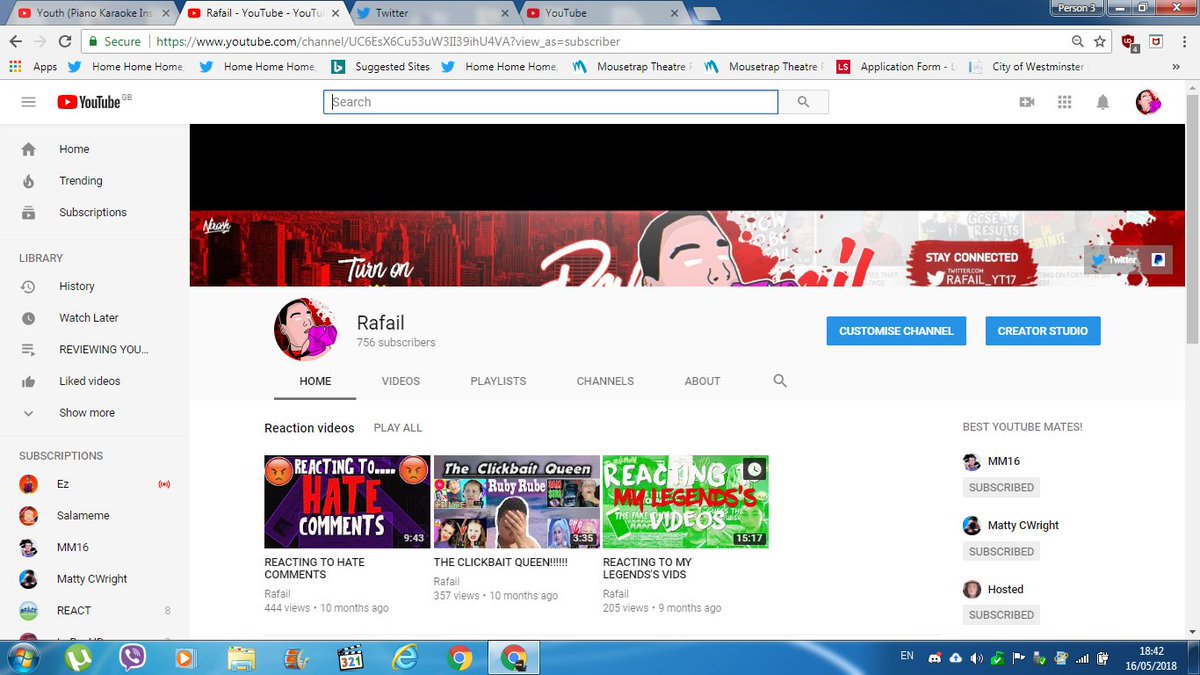Open REACTING TO HATE COMMENTS thumbnail

click(x=347, y=502)
